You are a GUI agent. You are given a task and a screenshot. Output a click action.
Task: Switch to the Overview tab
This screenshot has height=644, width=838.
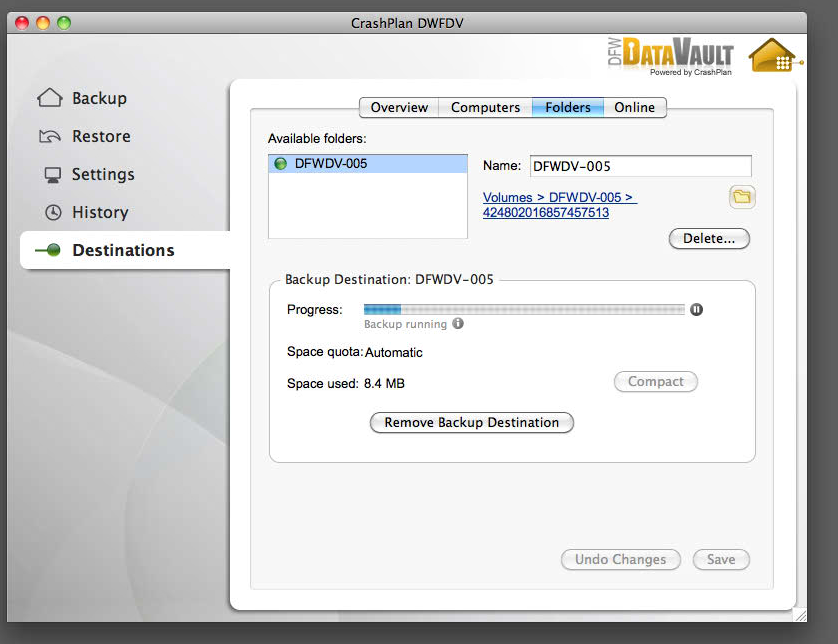coord(399,107)
